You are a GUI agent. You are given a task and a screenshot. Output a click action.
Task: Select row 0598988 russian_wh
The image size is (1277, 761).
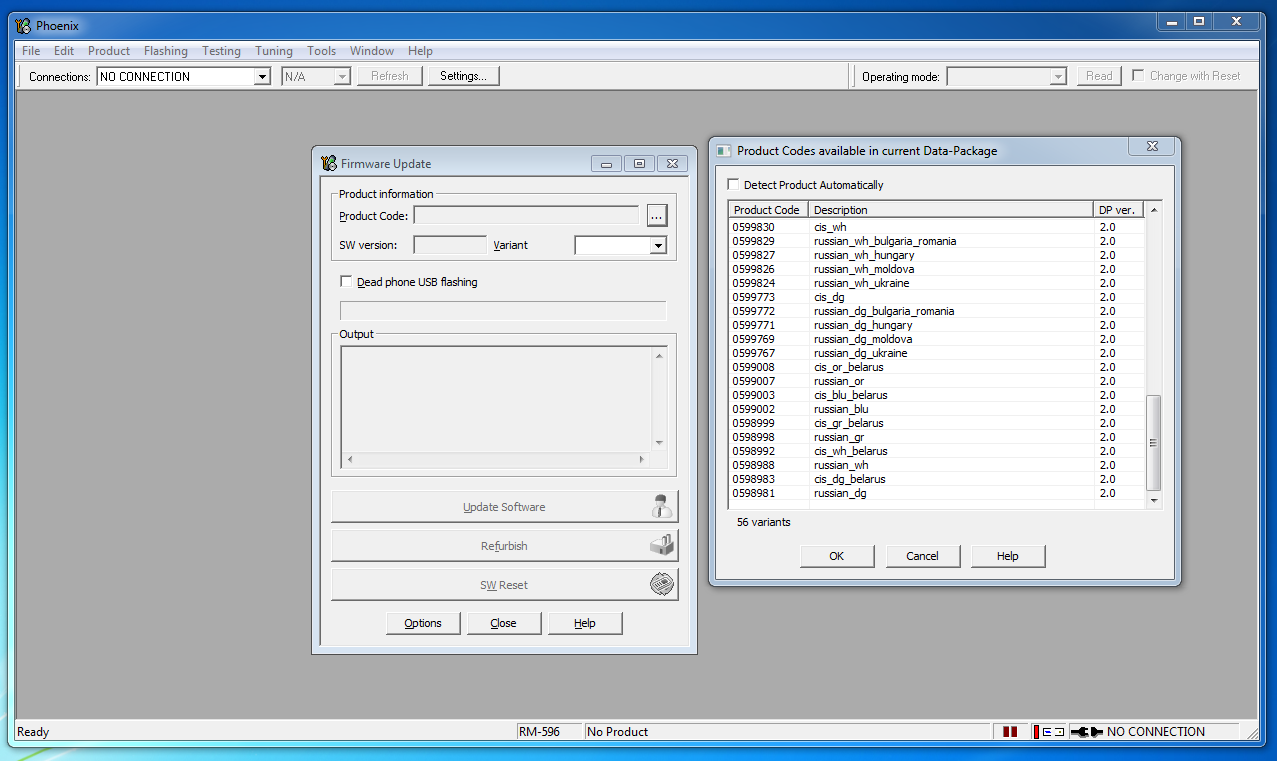point(936,465)
